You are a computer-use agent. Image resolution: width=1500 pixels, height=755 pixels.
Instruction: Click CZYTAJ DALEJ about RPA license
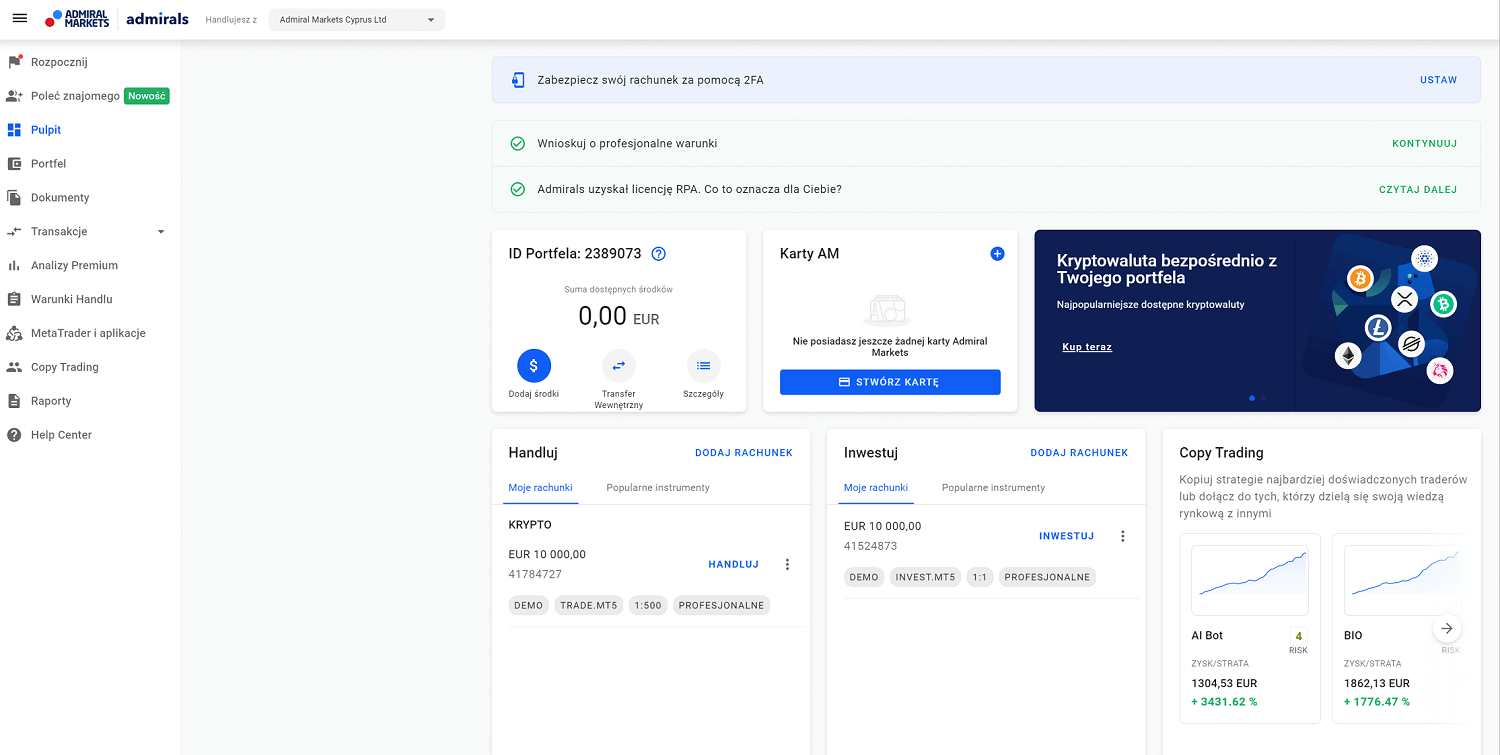[1418, 190]
